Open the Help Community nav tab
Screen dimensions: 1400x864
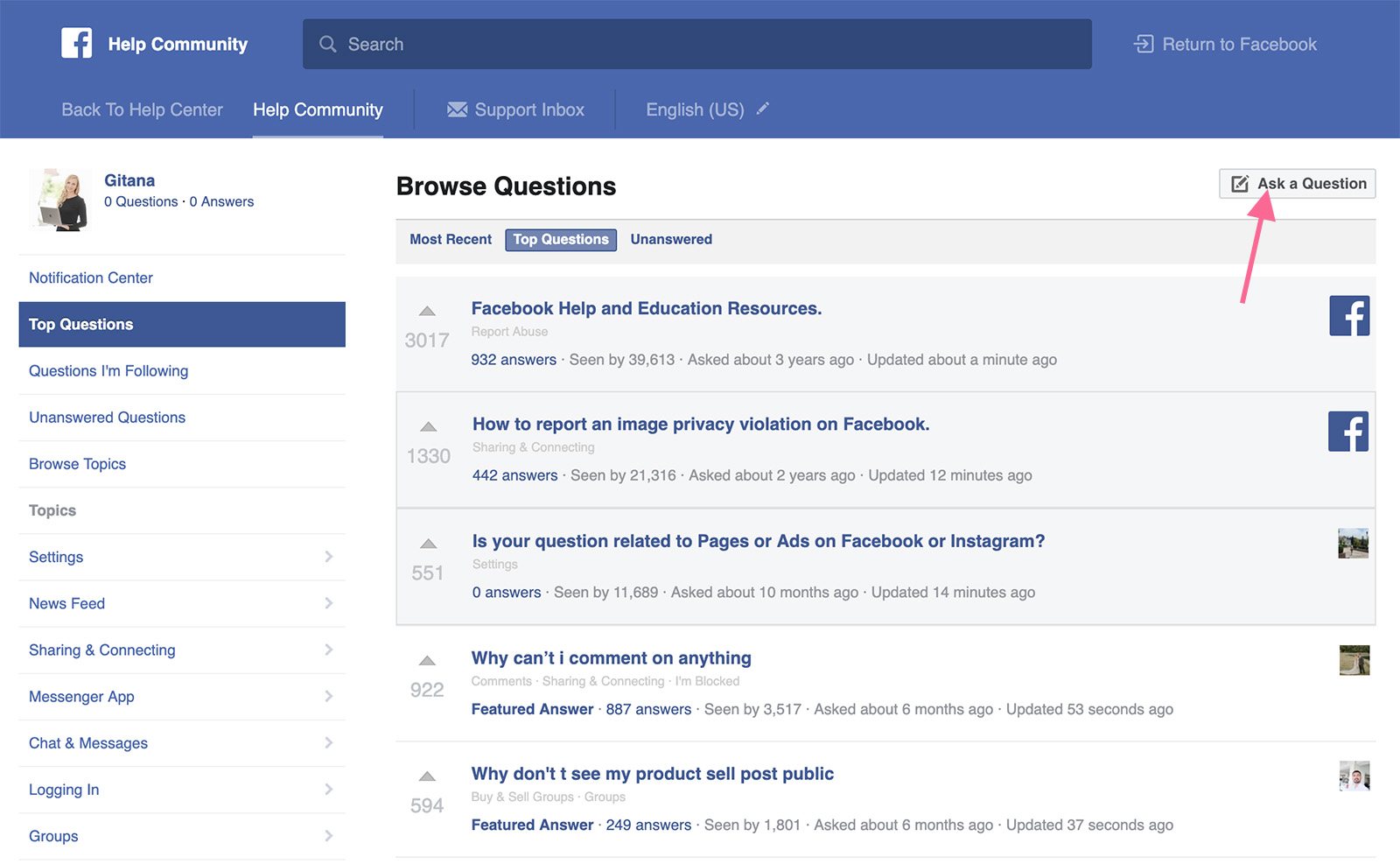coord(318,109)
